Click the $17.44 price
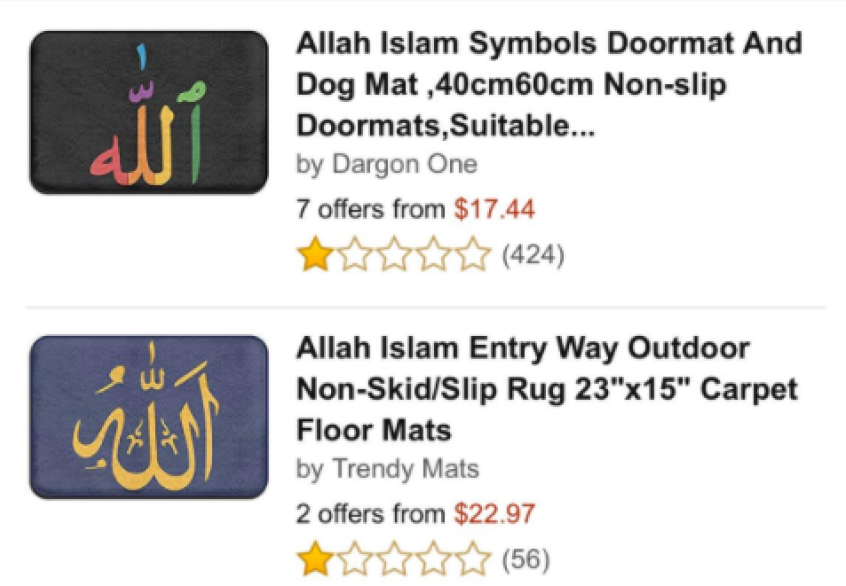Image resolution: width=846 pixels, height=586 pixels. pyautogui.click(x=494, y=210)
